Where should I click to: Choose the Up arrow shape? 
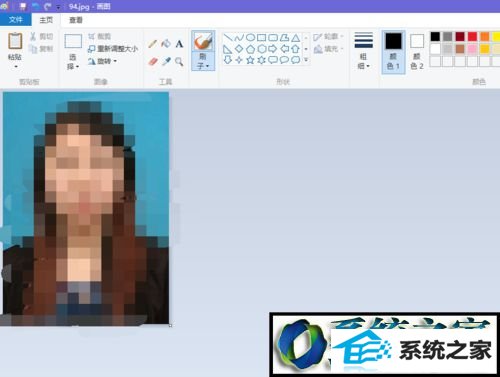[x=295, y=49]
